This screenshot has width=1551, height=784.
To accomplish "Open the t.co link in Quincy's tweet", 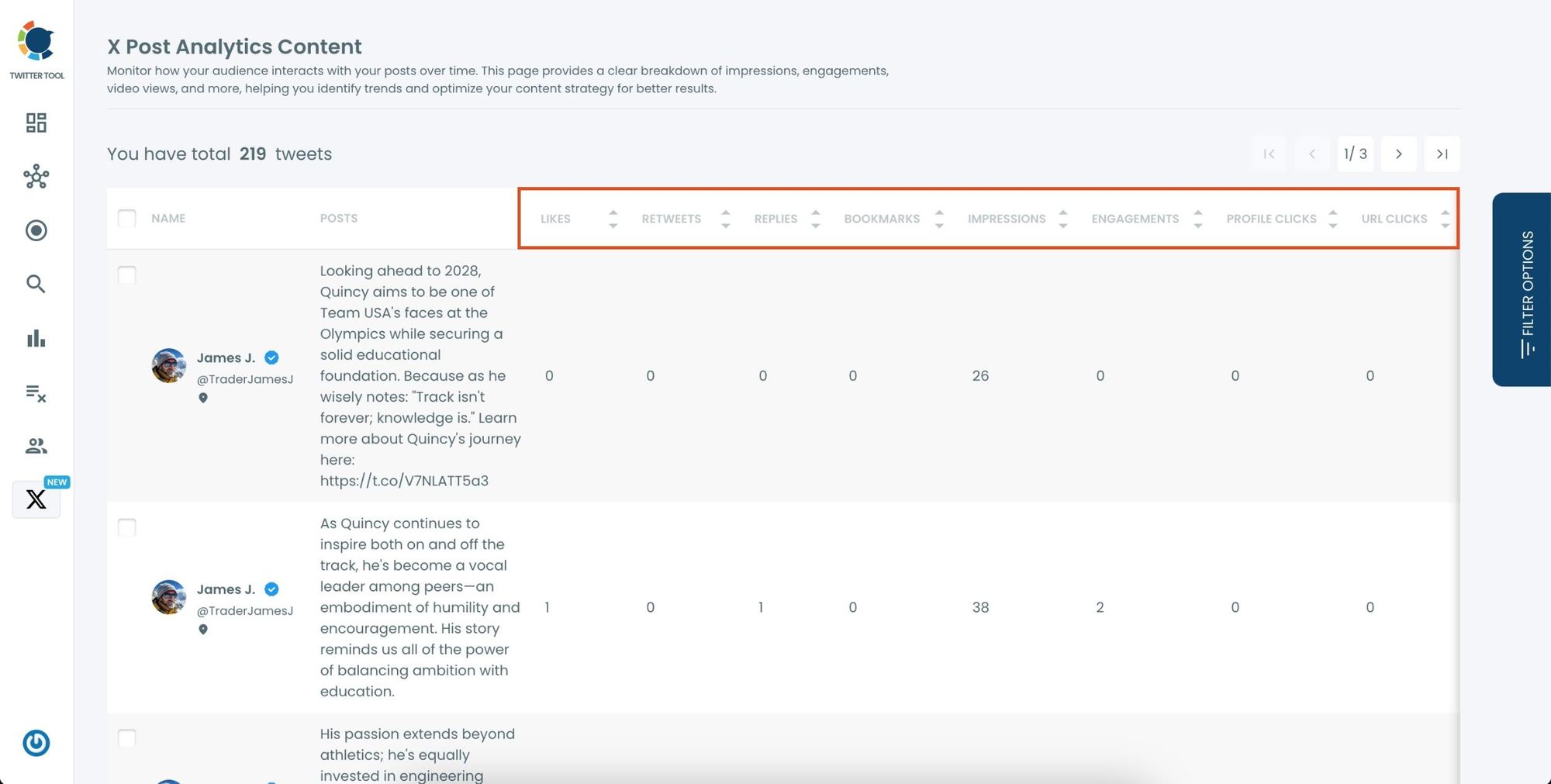I will point(404,480).
